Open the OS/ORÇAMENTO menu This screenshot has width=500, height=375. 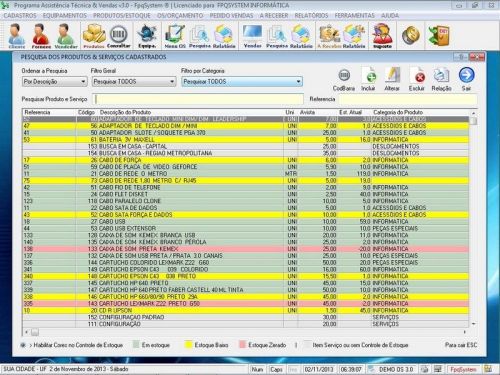click(180, 16)
